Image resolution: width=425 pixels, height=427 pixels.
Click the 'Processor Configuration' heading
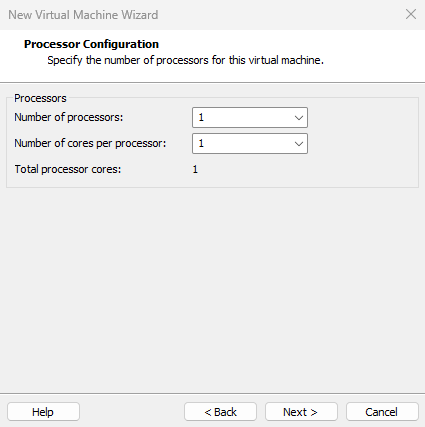click(91, 44)
